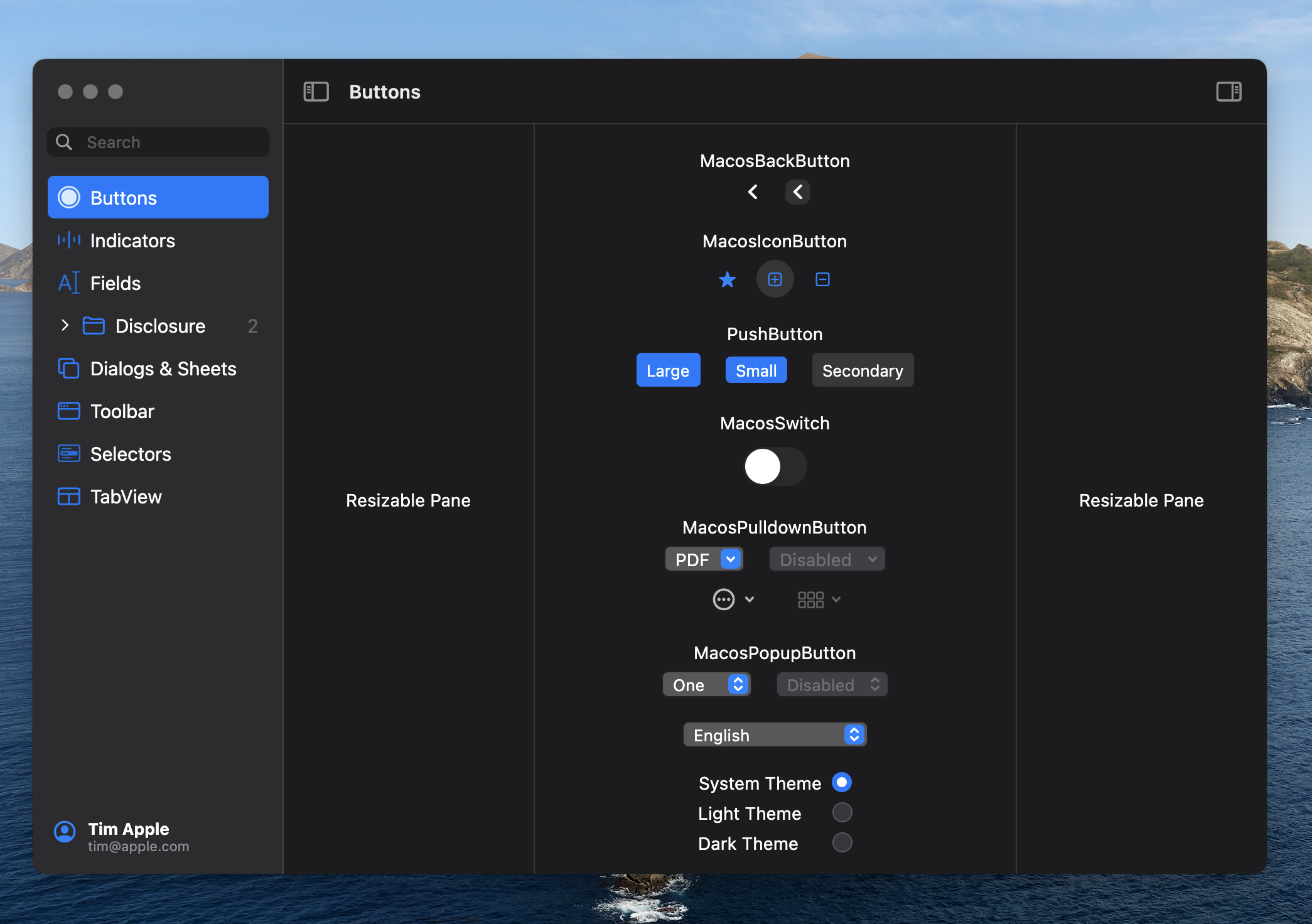Select the star icon button
The image size is (1312, 924).
coord(727,279)
